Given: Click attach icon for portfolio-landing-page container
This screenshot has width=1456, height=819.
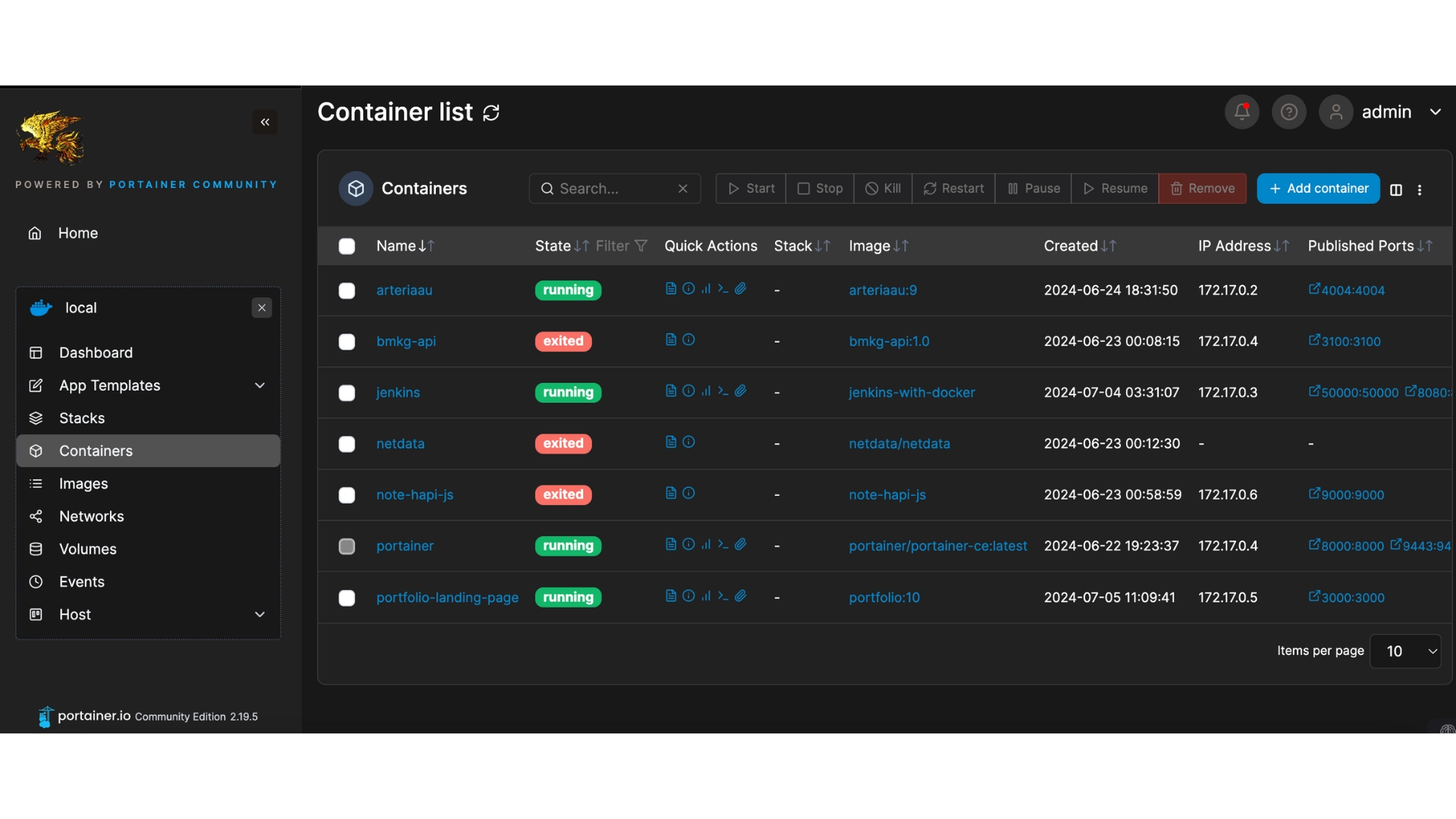Looking at the screenshot, I should [x=741, y=596].
